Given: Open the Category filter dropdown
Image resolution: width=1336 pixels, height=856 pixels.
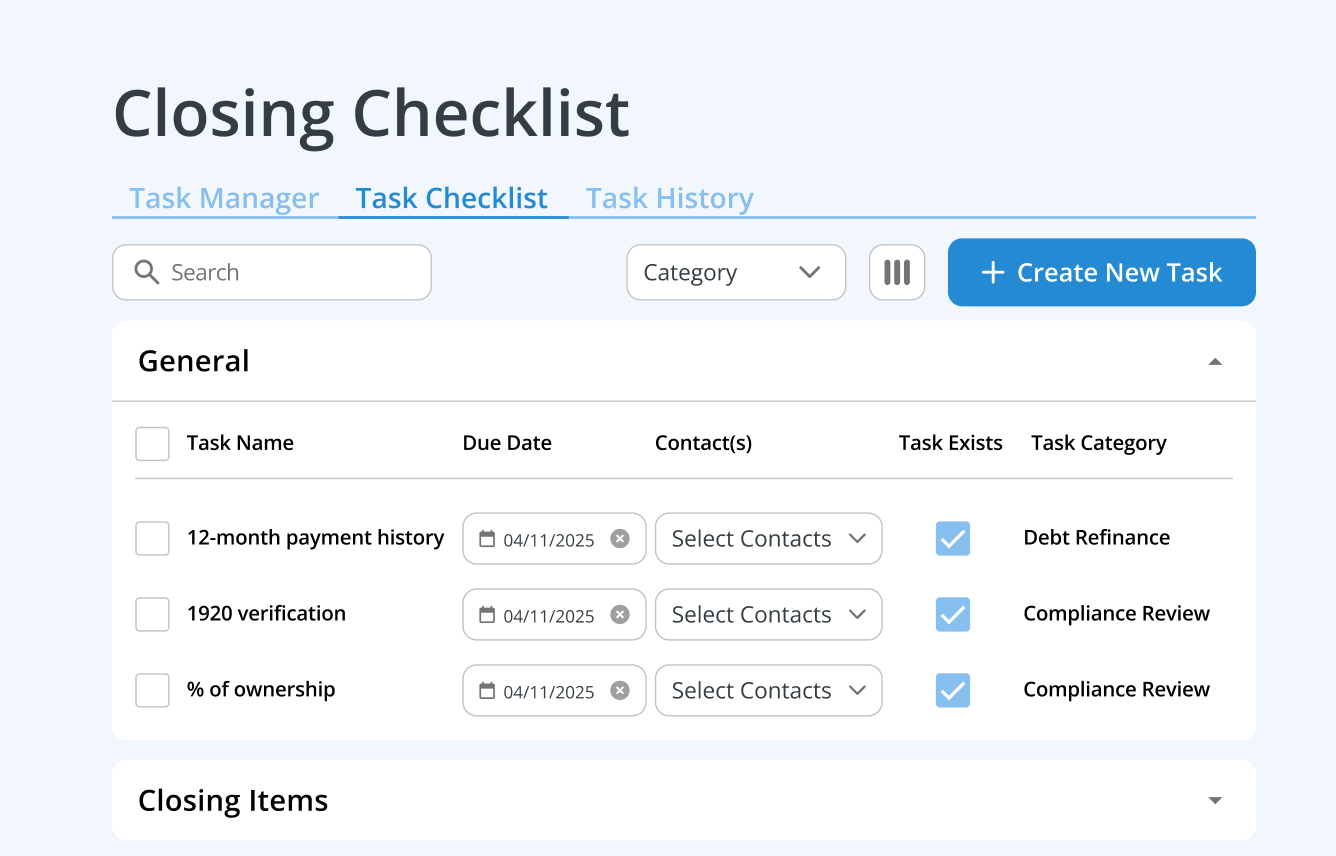Looking at the screenshot, I should pyautogui.click(x=735, y=272).
